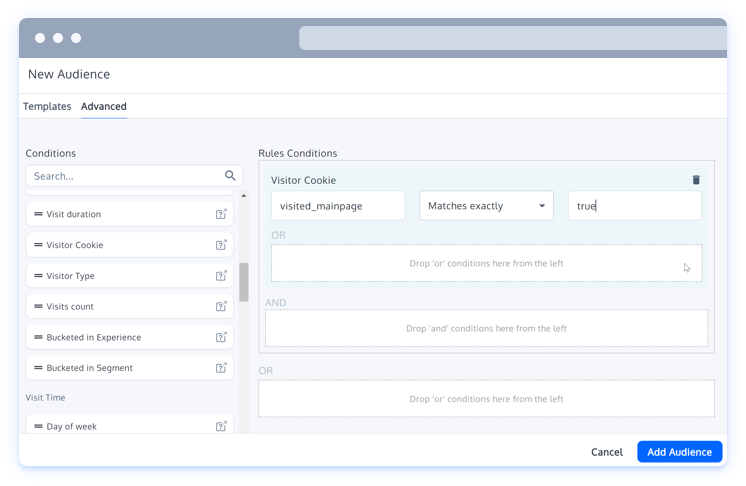Grab the drag handle on Visitor Type
This screenshot has height=486, width=746.
[39, 276]
